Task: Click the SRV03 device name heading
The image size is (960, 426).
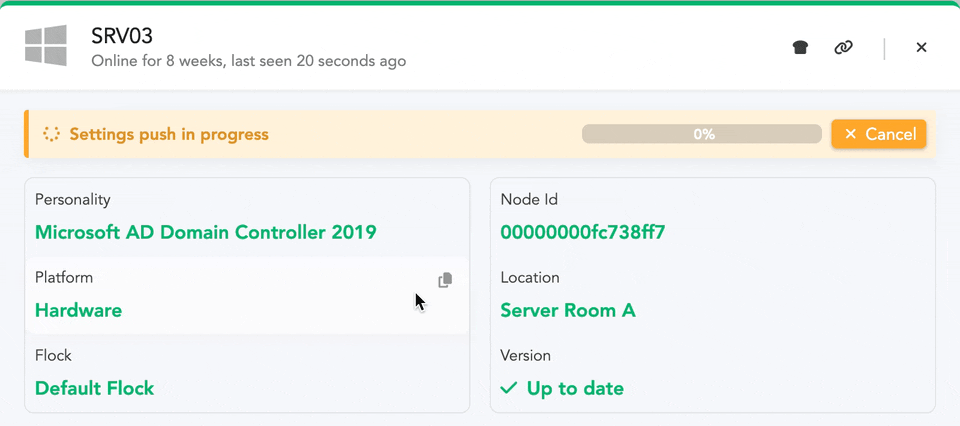Action: coord(122,36)
